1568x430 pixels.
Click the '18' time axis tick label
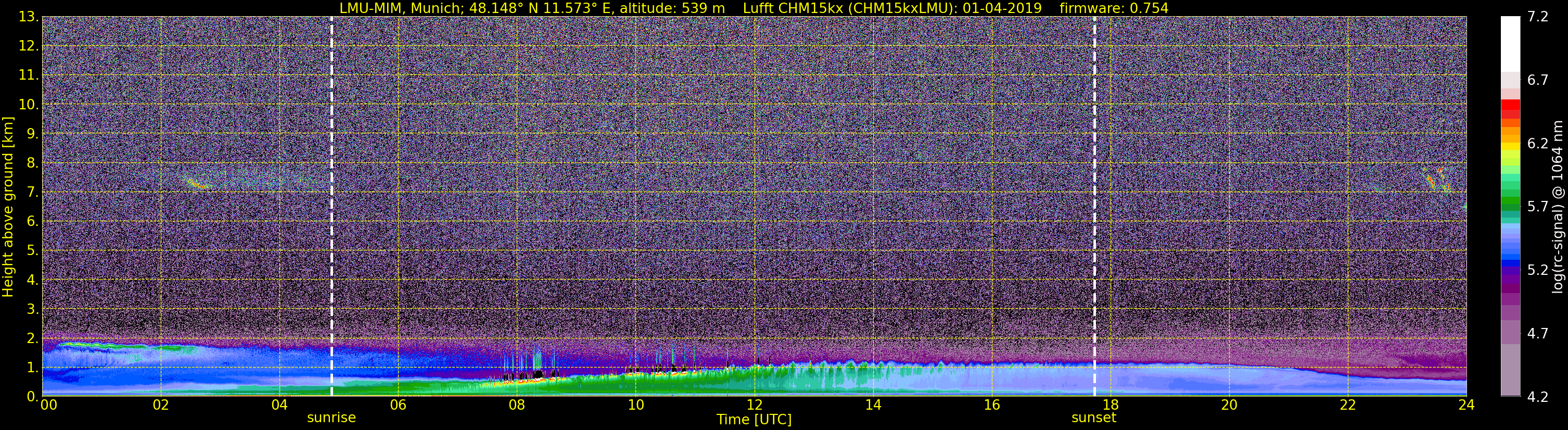pyautogui.click(x=1110, y=405)
